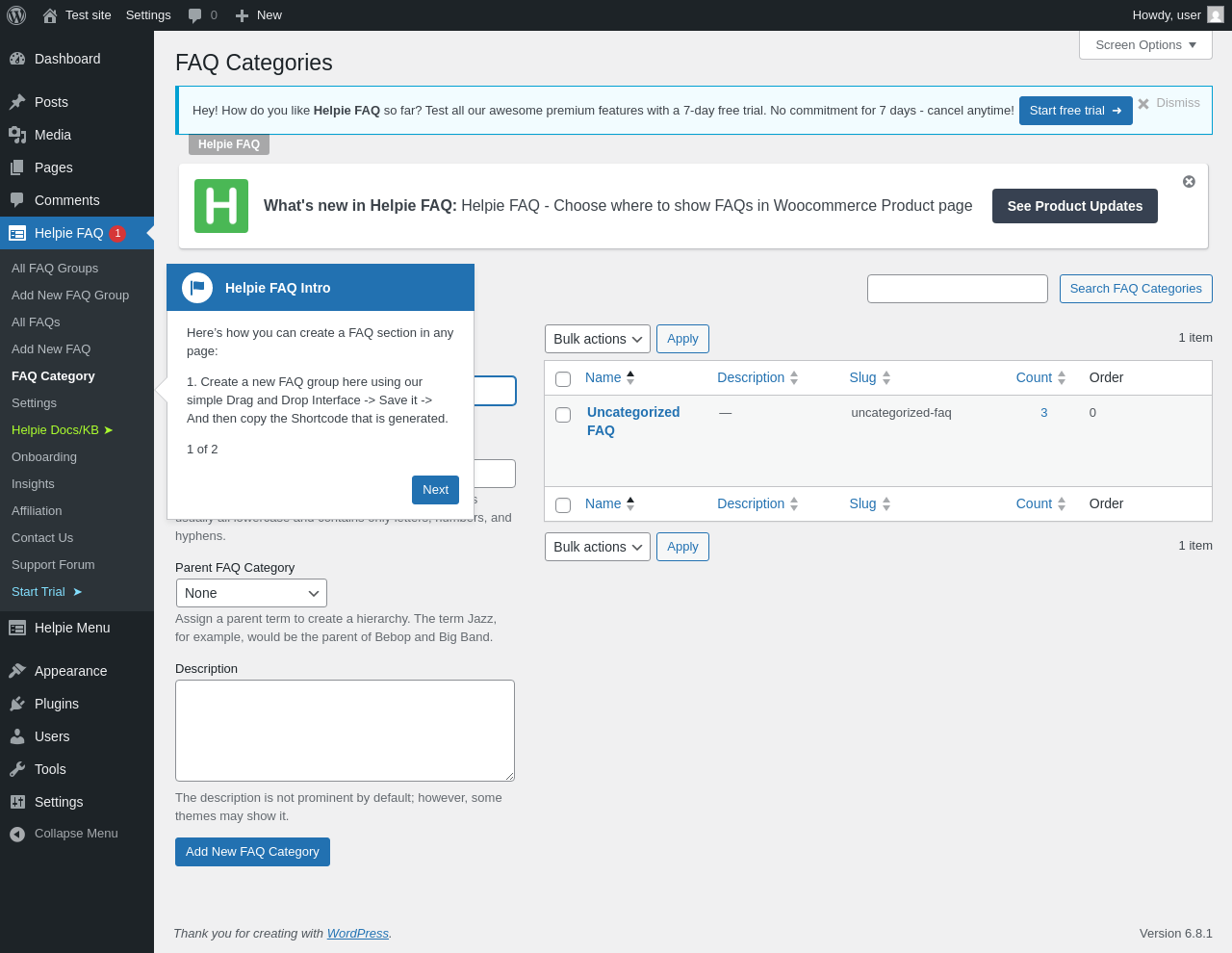This screenshot has height=953, width=1232.
Task: Click the Start free trial button
Action: (x=1076, y=111)
